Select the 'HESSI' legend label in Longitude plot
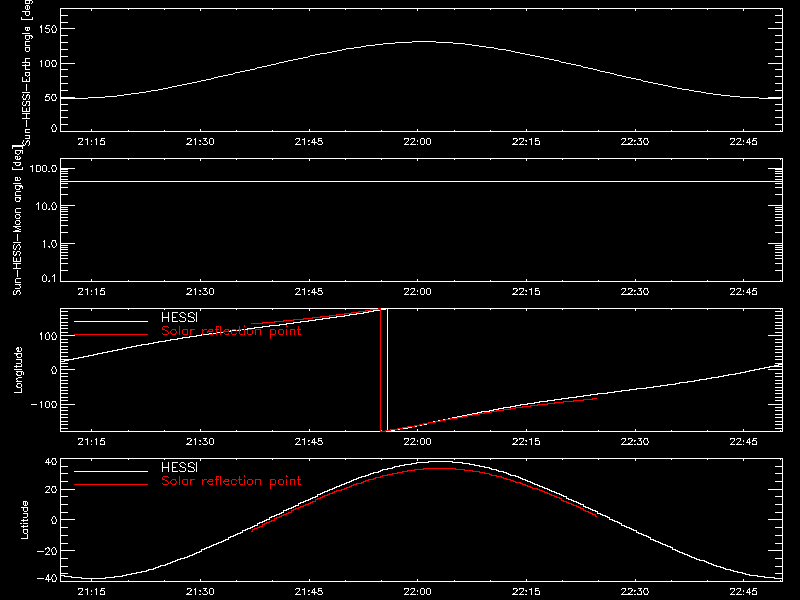The width and height of the screenshot is (800, 600). pyautogui.click(x=179, y=317)
